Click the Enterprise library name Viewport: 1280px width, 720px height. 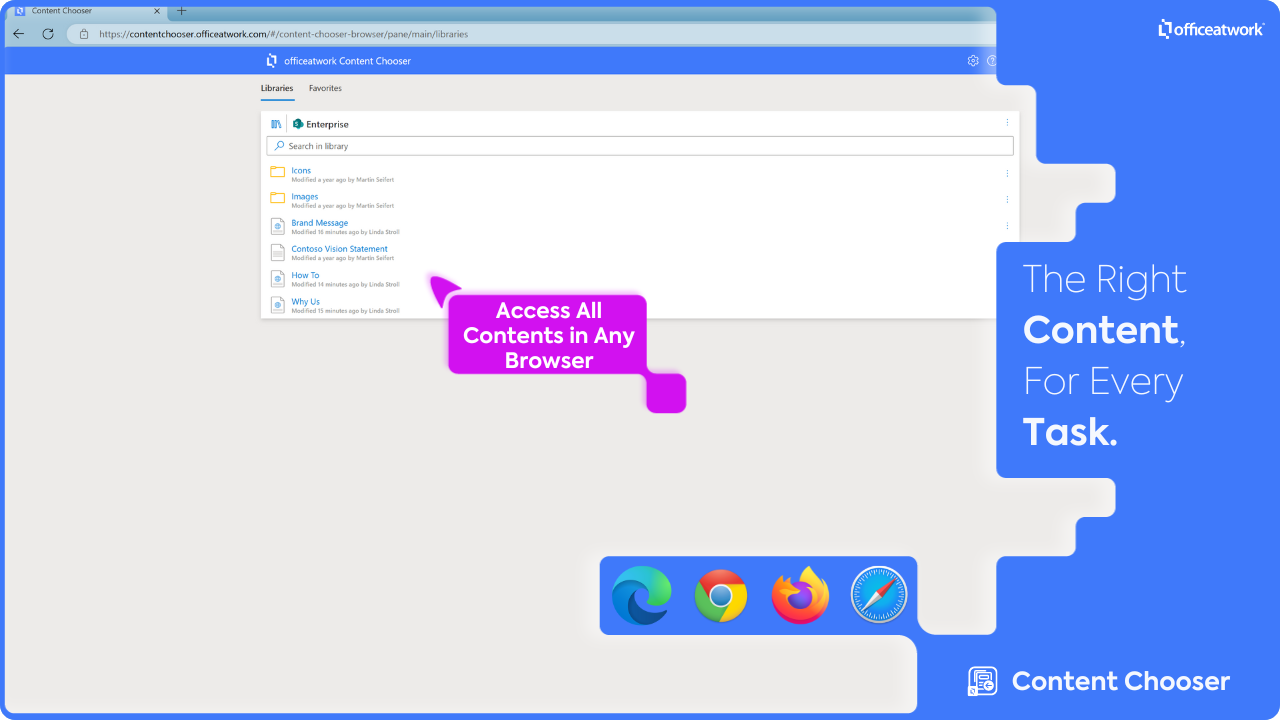point(327,124)
